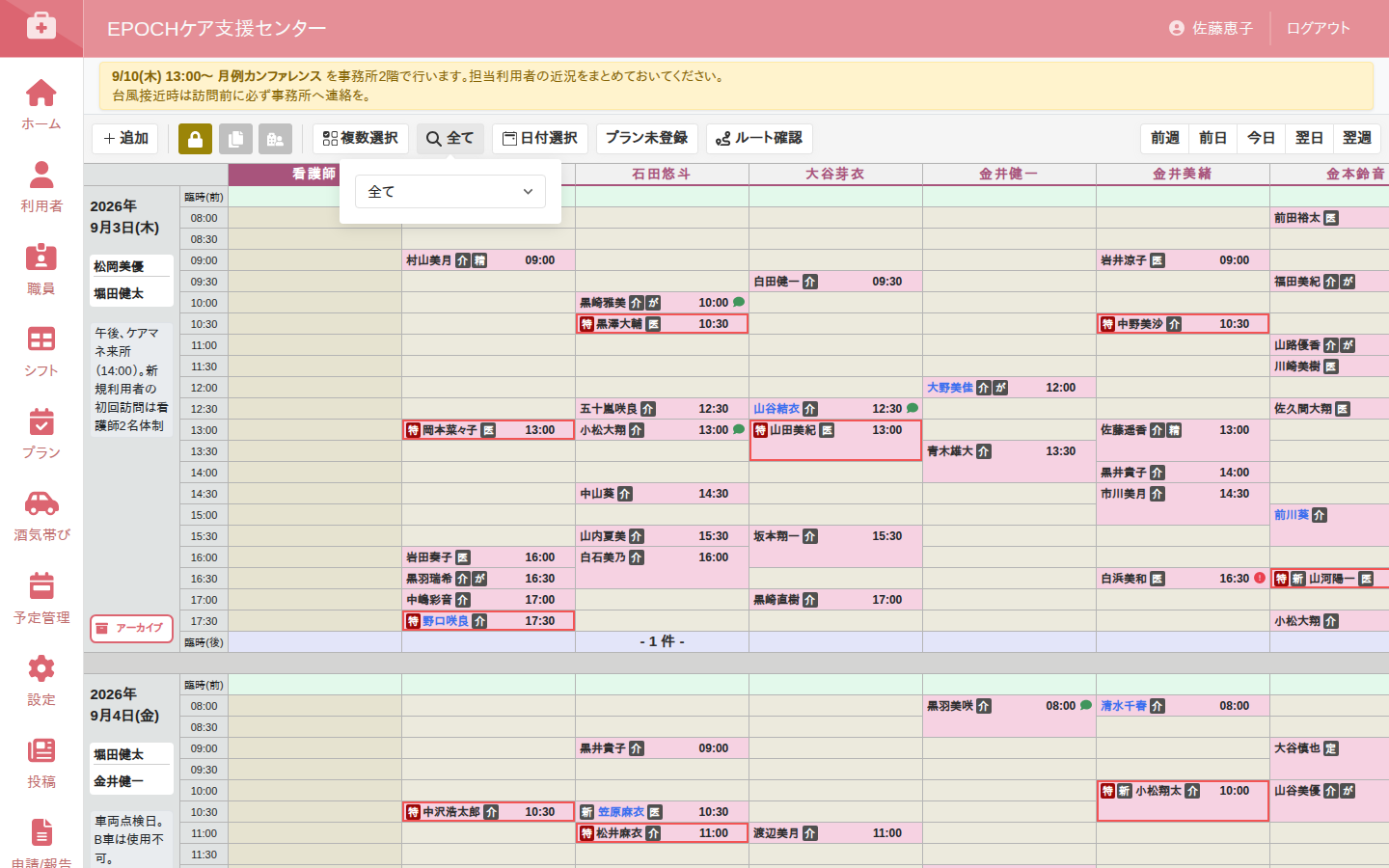The image size is (1389, 868).
Task: Go to 前日
Action: point(1212,139)
